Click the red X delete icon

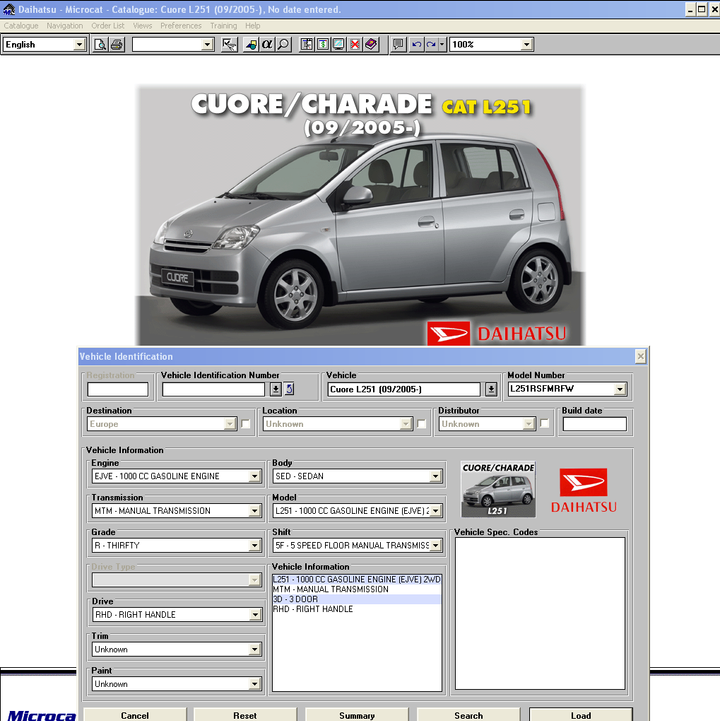(x=354, y=45)
